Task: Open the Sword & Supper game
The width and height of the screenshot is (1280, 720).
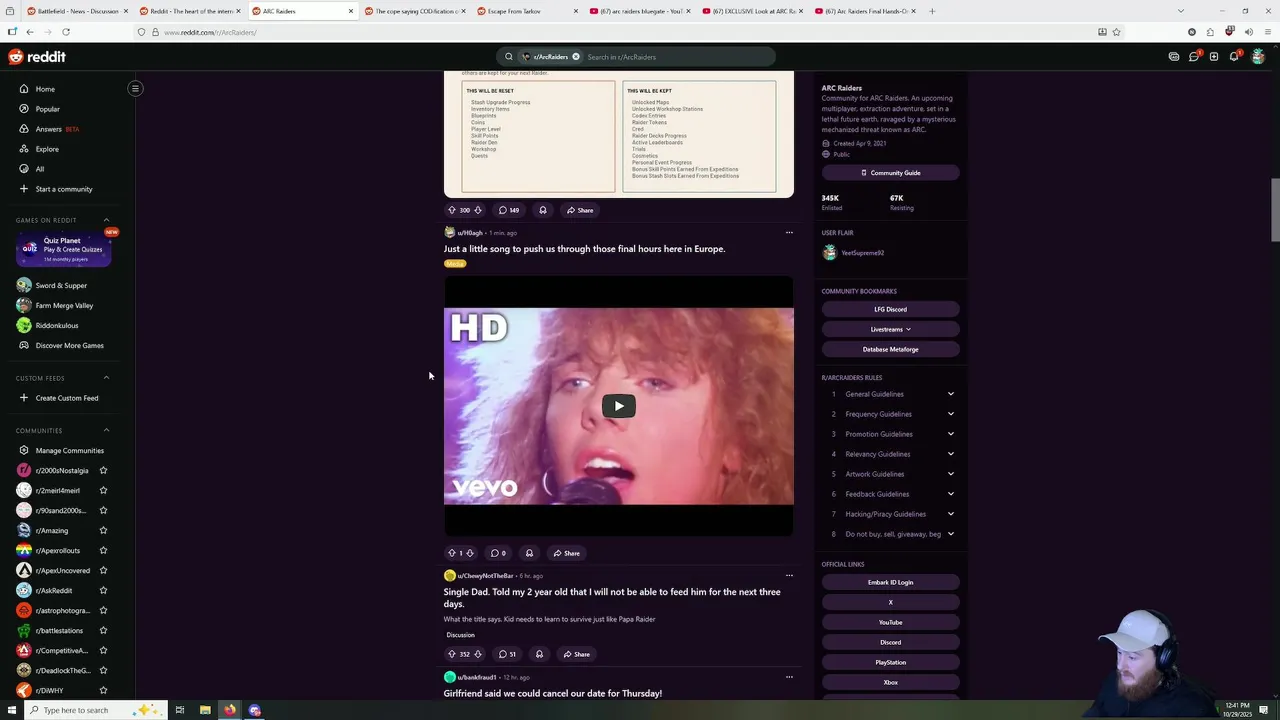Action: 63,285
